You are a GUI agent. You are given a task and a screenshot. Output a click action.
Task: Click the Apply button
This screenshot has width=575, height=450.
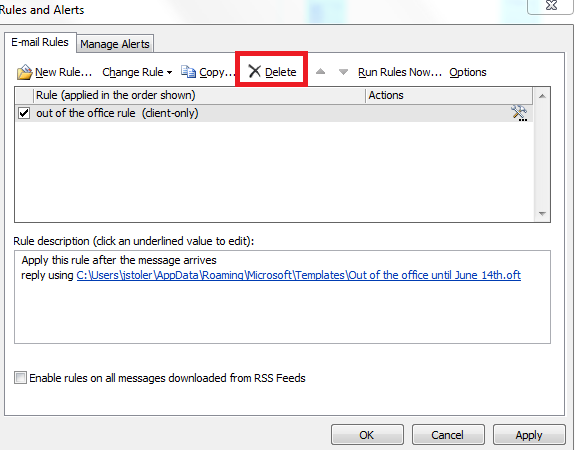tap(529, 435)
